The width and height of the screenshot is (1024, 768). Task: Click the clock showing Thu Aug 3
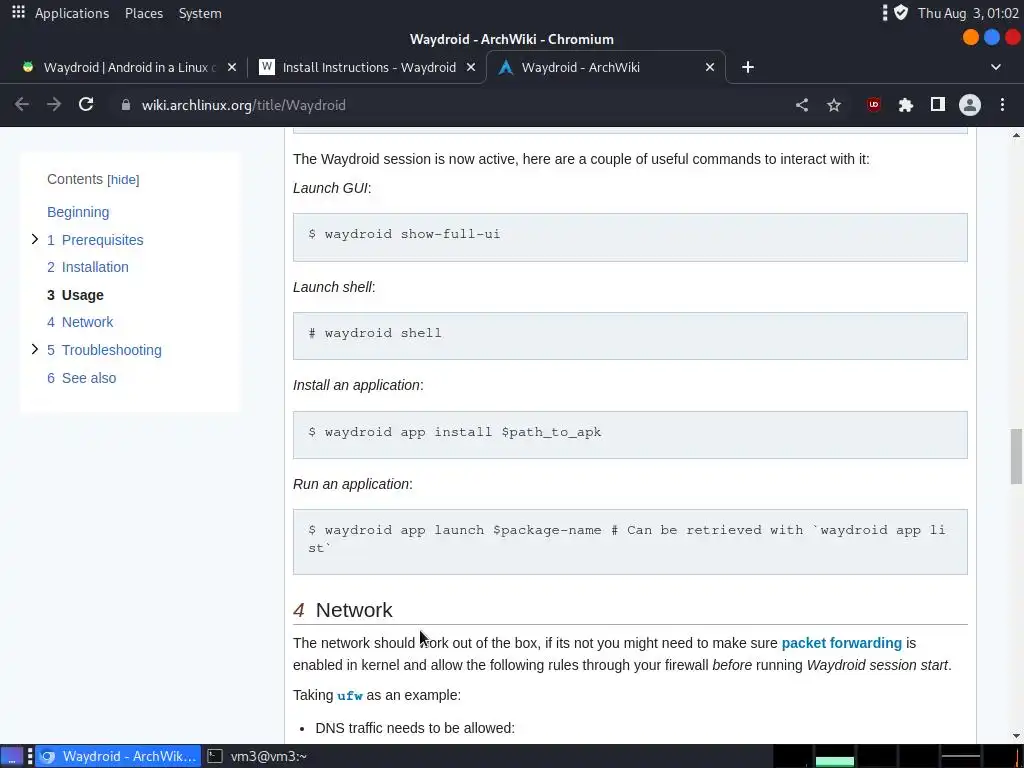[x=968, y=13]
